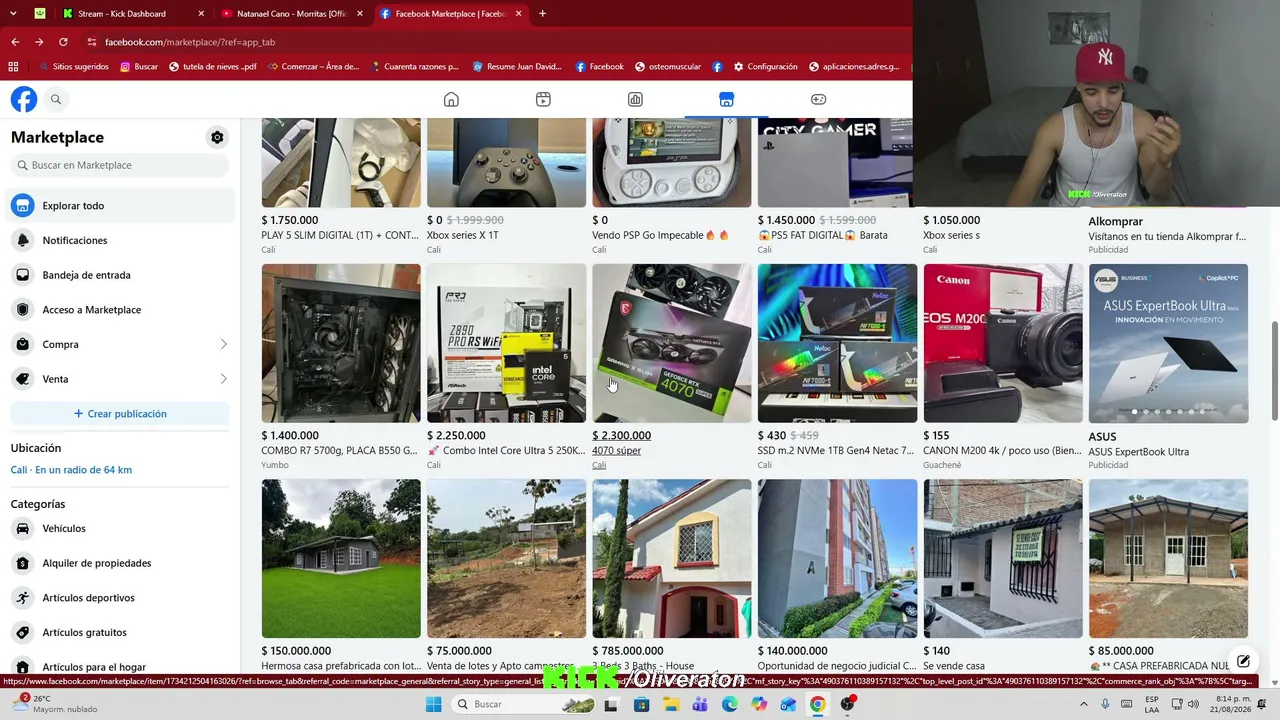Expand the Venta submenu chevron
Screen dimensions: 1280x720
223,379
